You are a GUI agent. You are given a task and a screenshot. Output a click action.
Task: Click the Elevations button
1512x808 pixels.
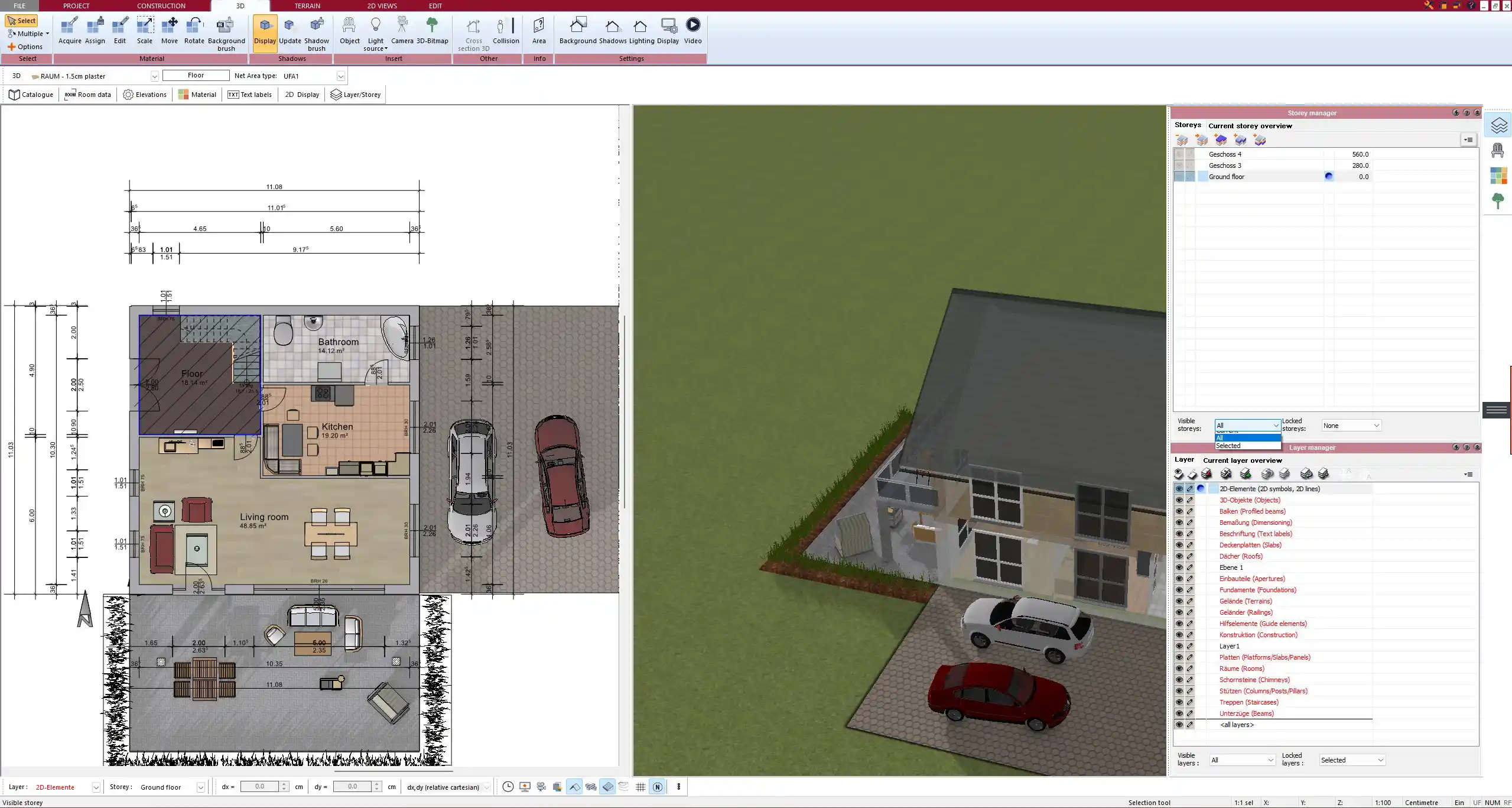coord(145,95)
